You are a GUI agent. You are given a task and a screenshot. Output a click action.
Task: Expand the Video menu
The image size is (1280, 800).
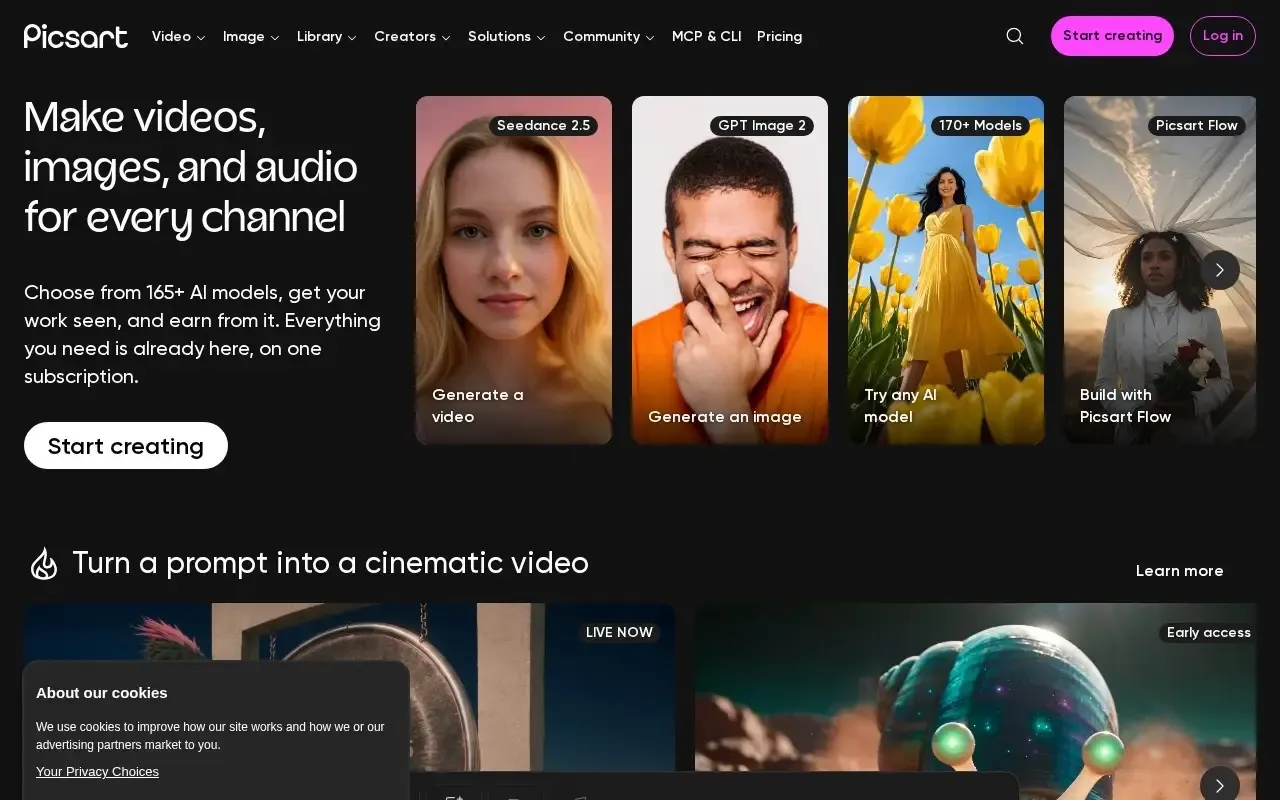pos(178,36)
